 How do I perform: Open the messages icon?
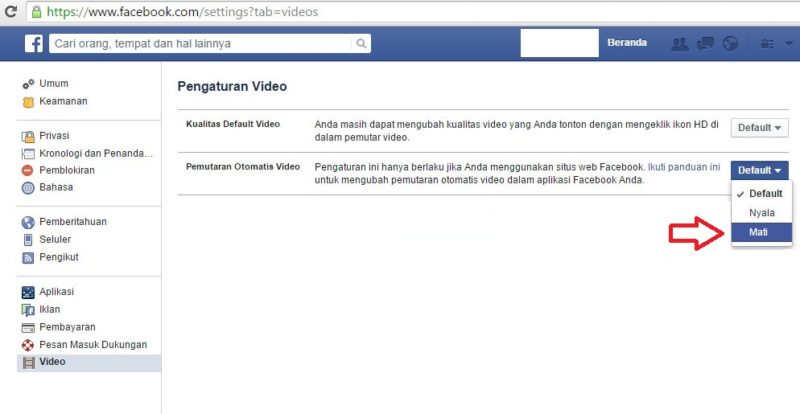[705, 44]
